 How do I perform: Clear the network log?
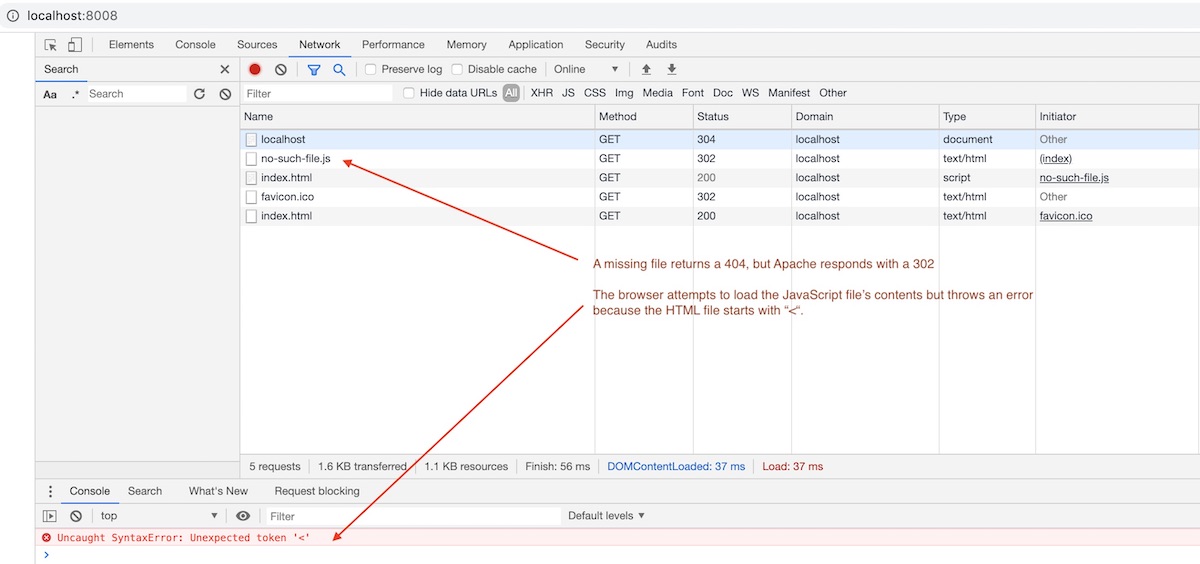[x=281, y=69]
